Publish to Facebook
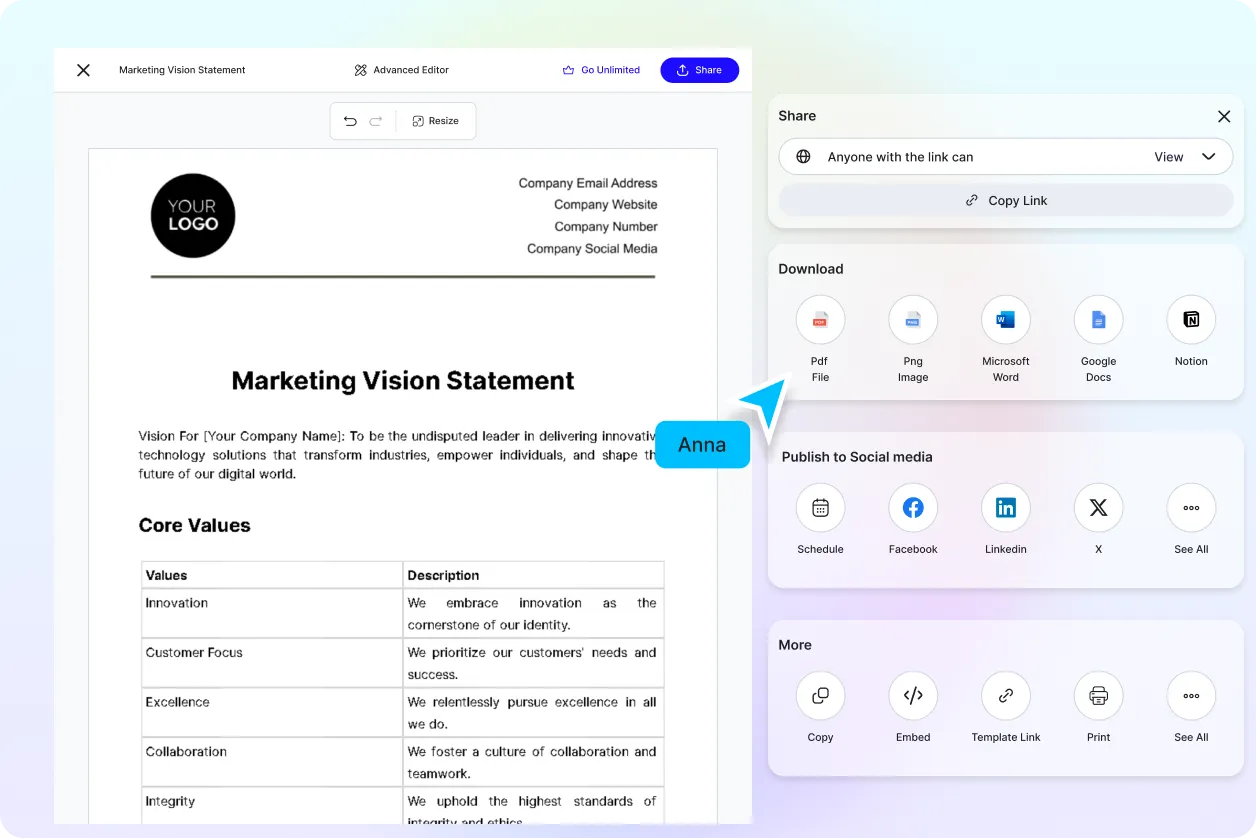The height and width of the screenshot is (838, 1256). 912,508
